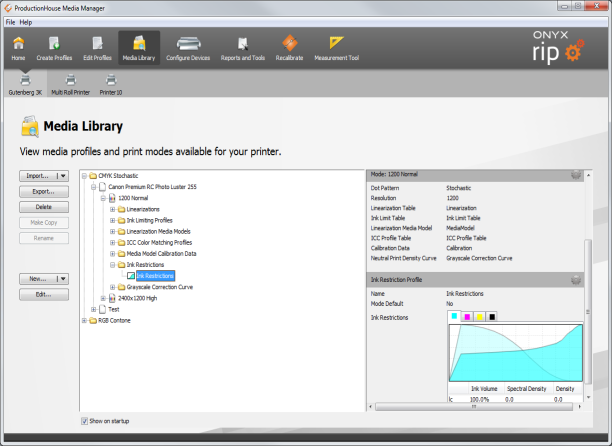
Task: Select the yellow ink swatch tab
Action: pos(480,317)
